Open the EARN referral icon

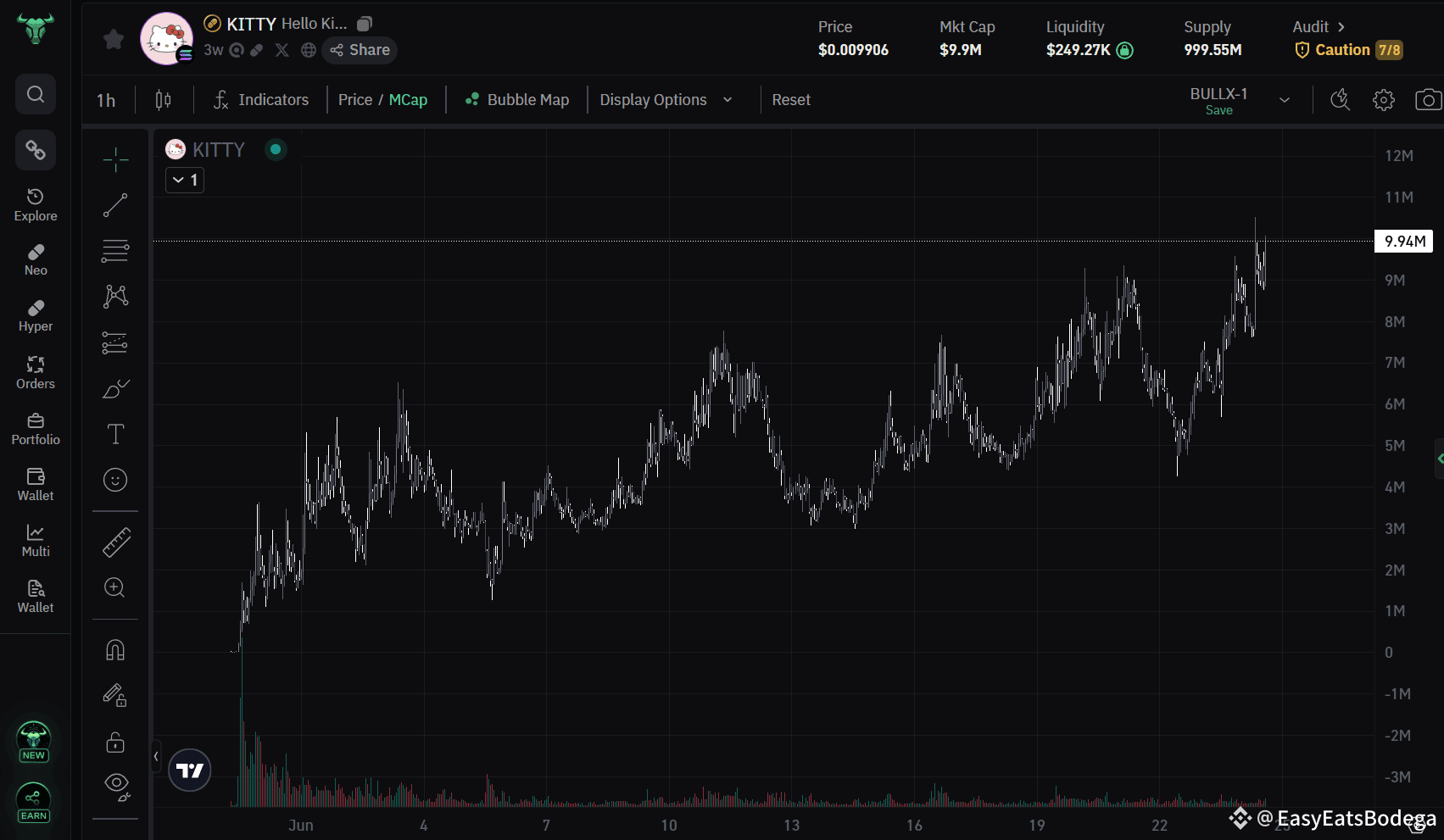pyautogui.click(x=34, y=804)
